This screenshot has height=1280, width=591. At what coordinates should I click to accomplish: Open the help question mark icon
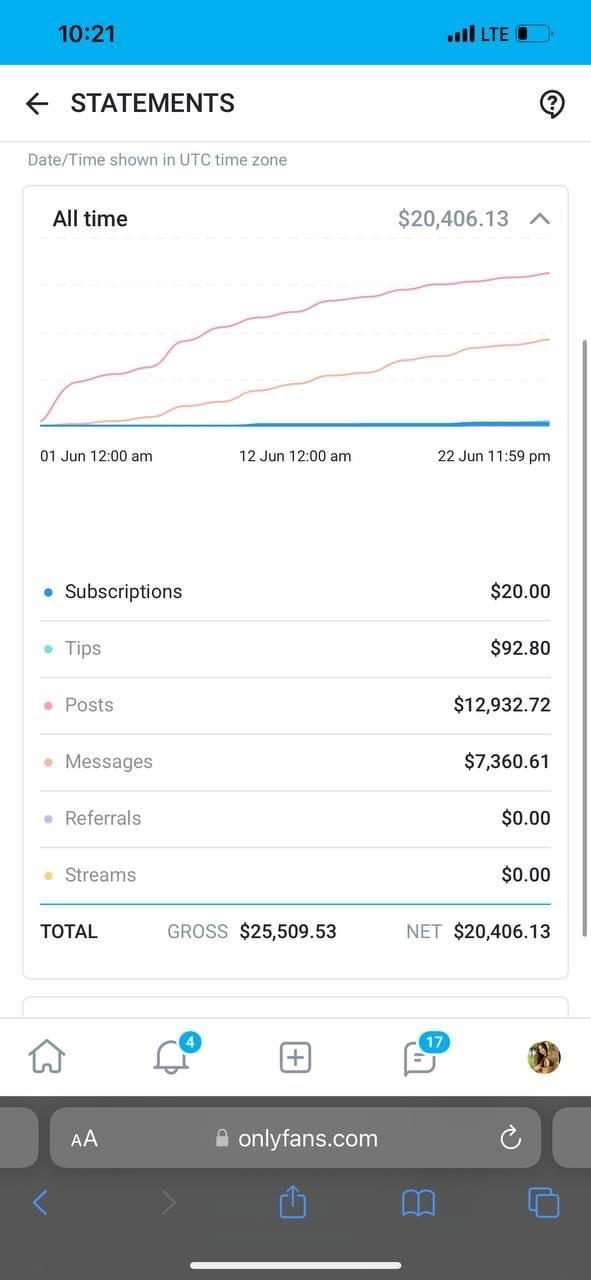(x=552, y=104)
